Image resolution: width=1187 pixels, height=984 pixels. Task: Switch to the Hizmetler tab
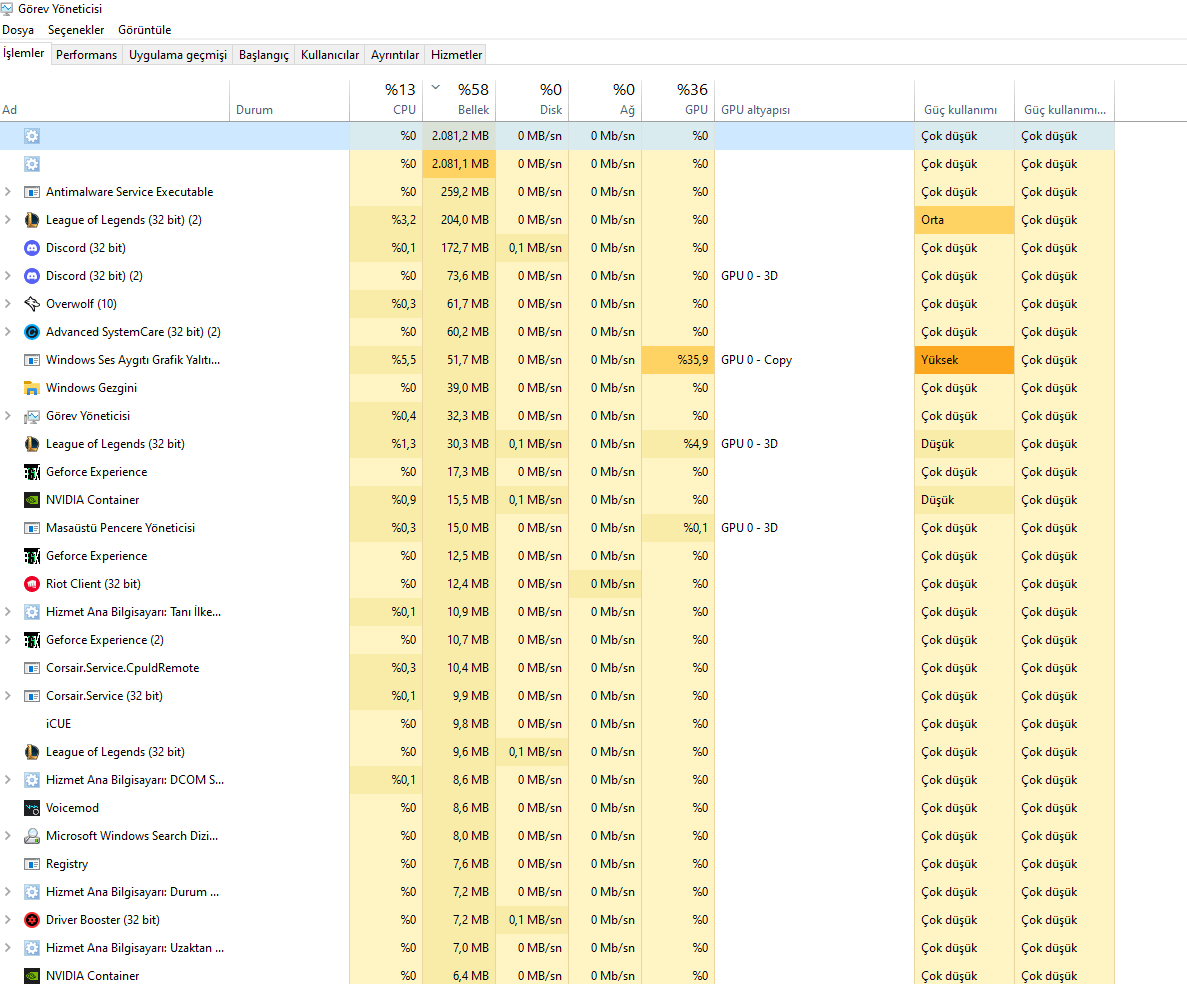click(456, 55)
